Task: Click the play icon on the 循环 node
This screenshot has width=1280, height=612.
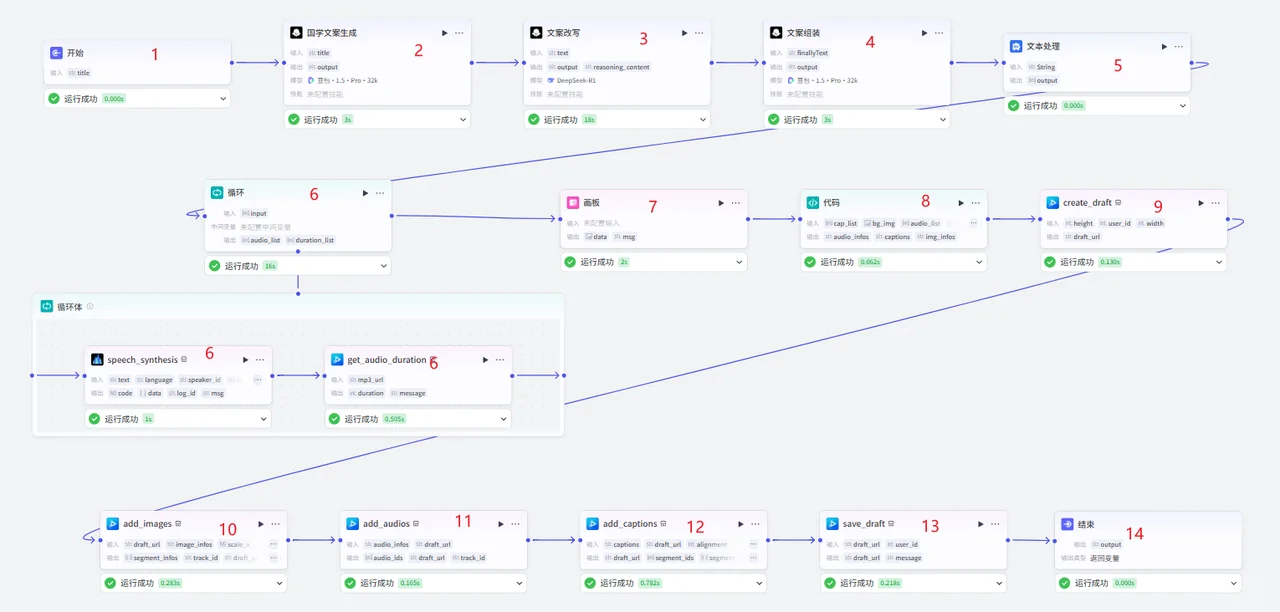Action: (x=365, y=192)
